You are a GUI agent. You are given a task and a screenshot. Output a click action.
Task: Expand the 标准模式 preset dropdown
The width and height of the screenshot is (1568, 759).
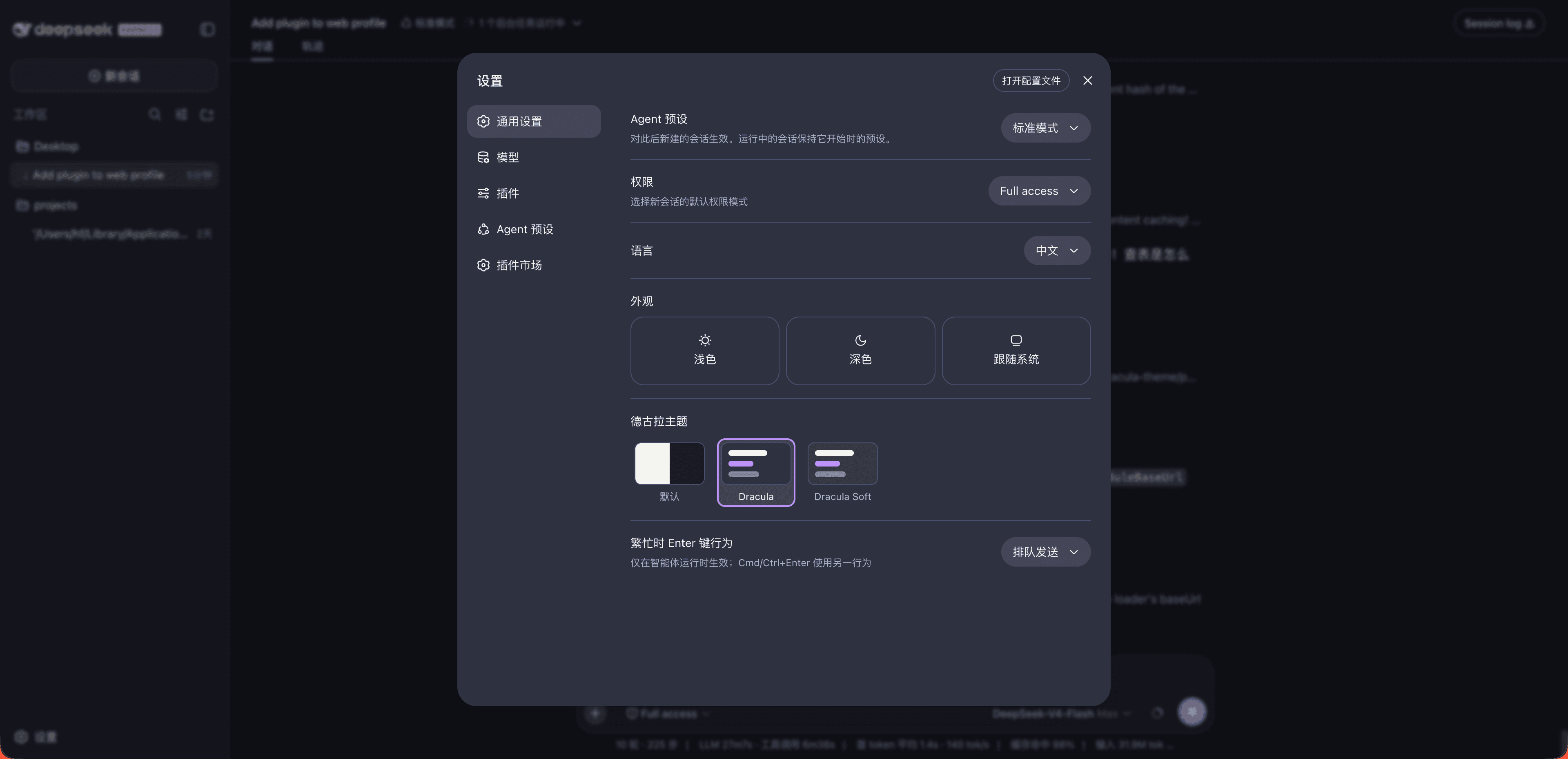pos(1046,128)
